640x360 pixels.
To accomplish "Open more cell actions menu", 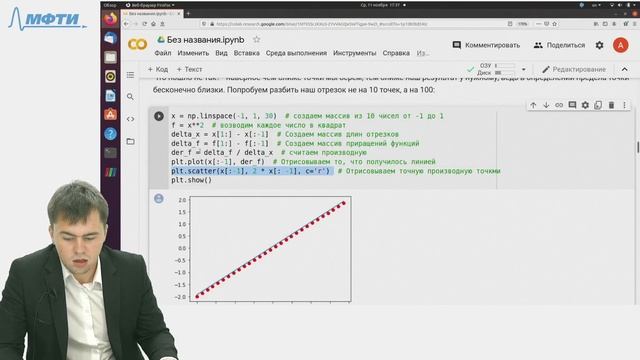I will point(624,105).
